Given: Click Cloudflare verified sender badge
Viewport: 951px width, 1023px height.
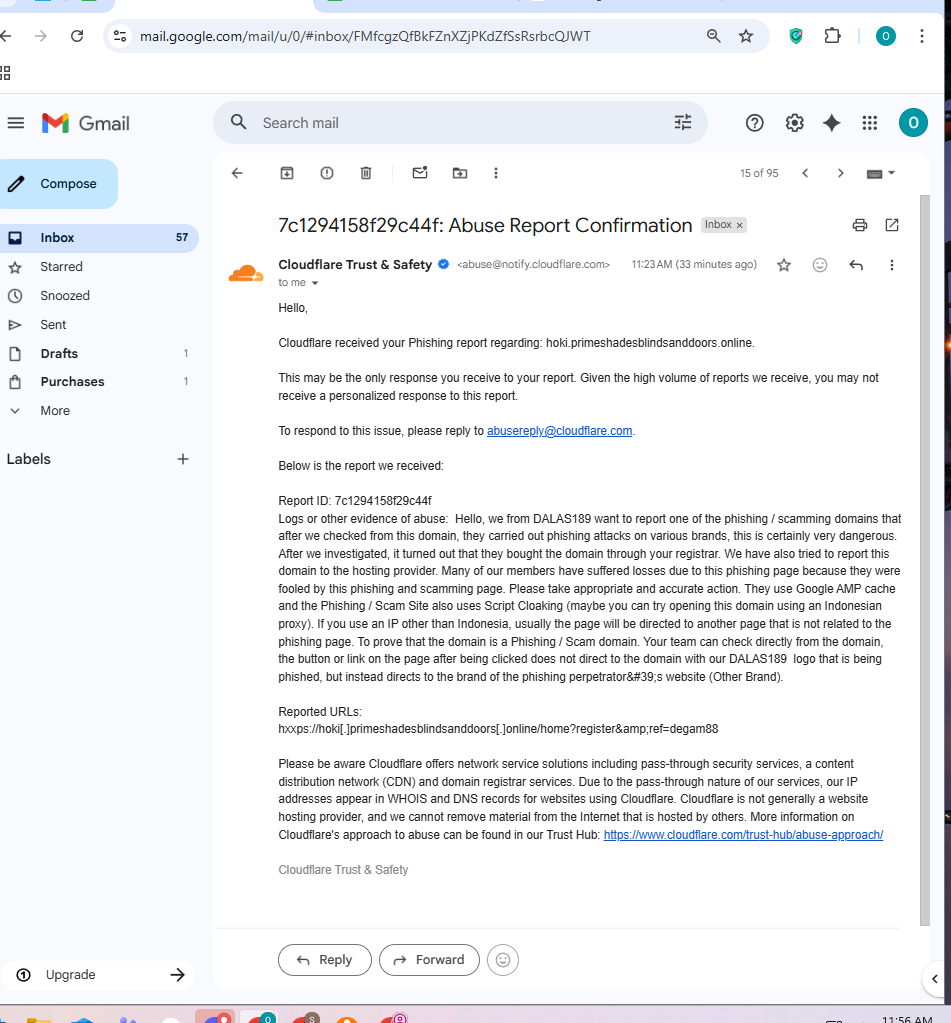Looking at the screenshot, I should (x=444, y=264).
